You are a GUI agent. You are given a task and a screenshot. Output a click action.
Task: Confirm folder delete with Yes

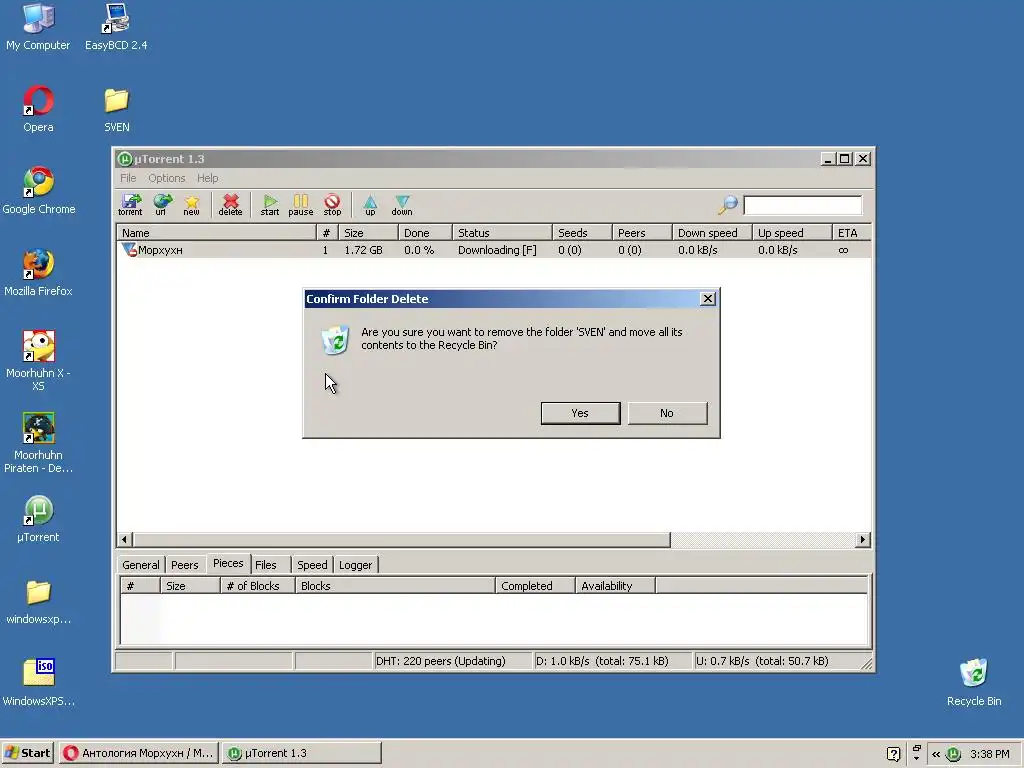click(580, 413)
